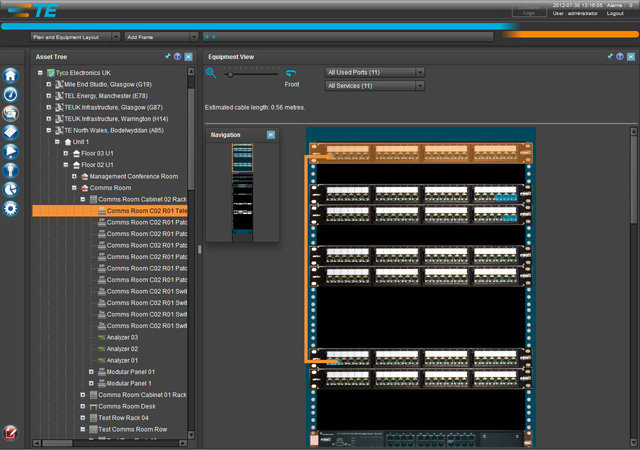
Task: Open the settings gear sidebar icon
Action: 11,208
